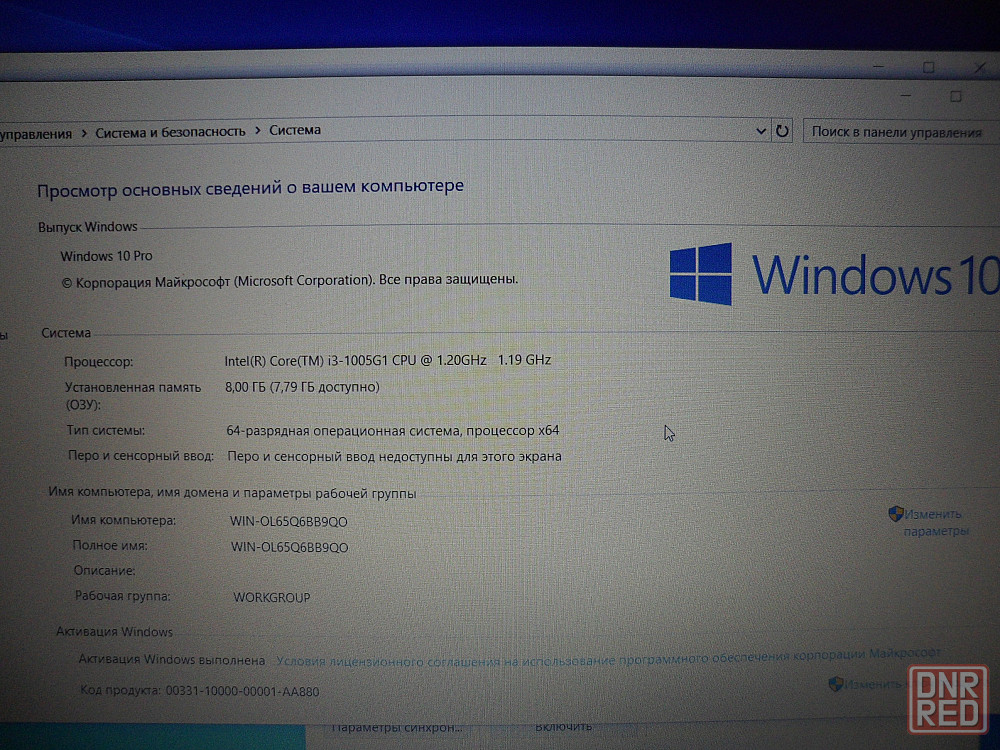Close the background window behind the 'Система' window
Viewport: 1000px width, 750px height.
980,67
